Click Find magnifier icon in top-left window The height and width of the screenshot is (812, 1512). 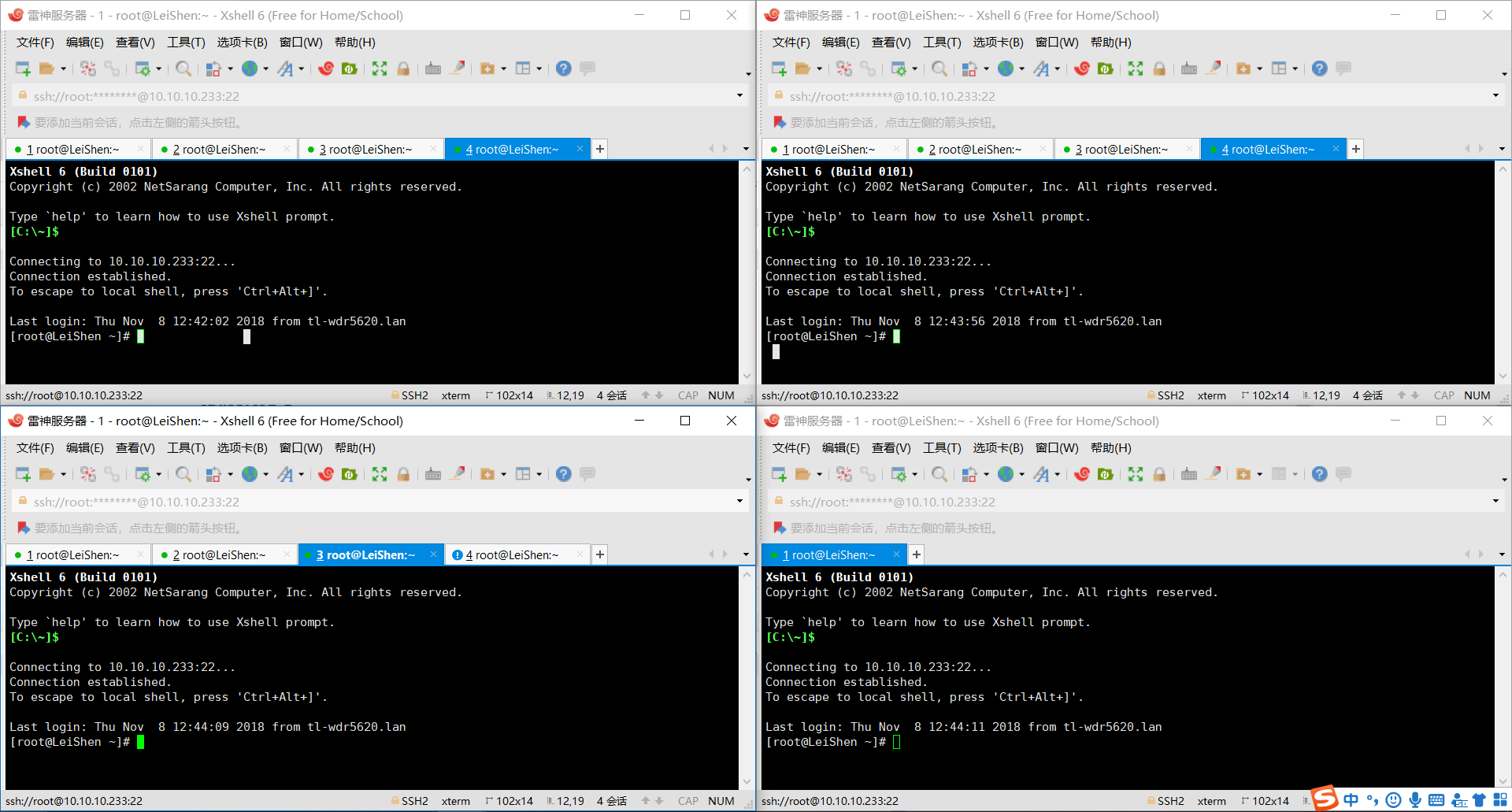(183, 69)
